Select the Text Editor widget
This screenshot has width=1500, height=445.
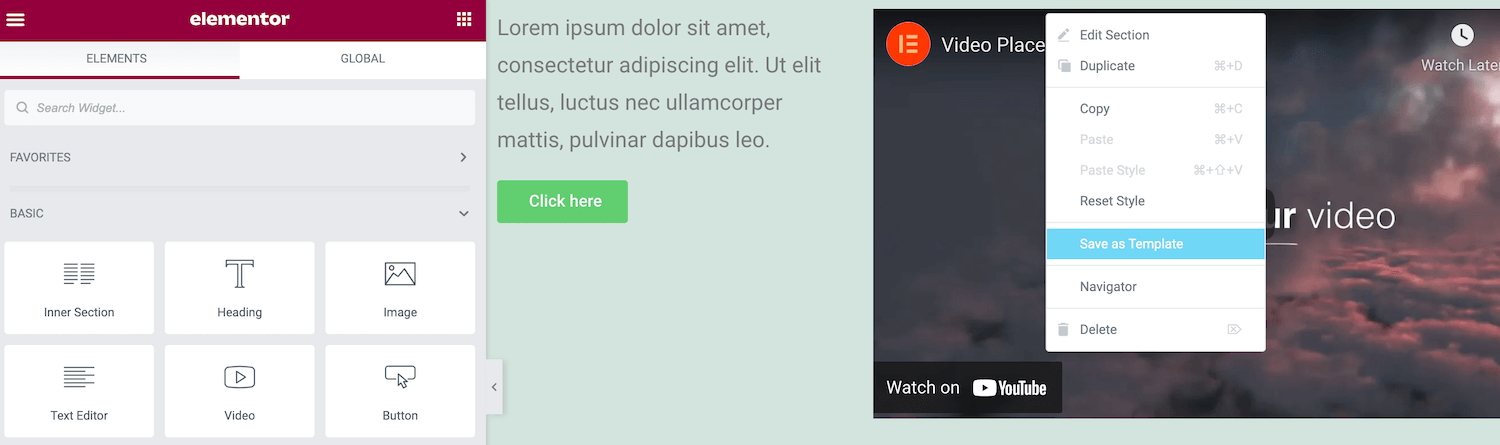click(x=79, y=391)
